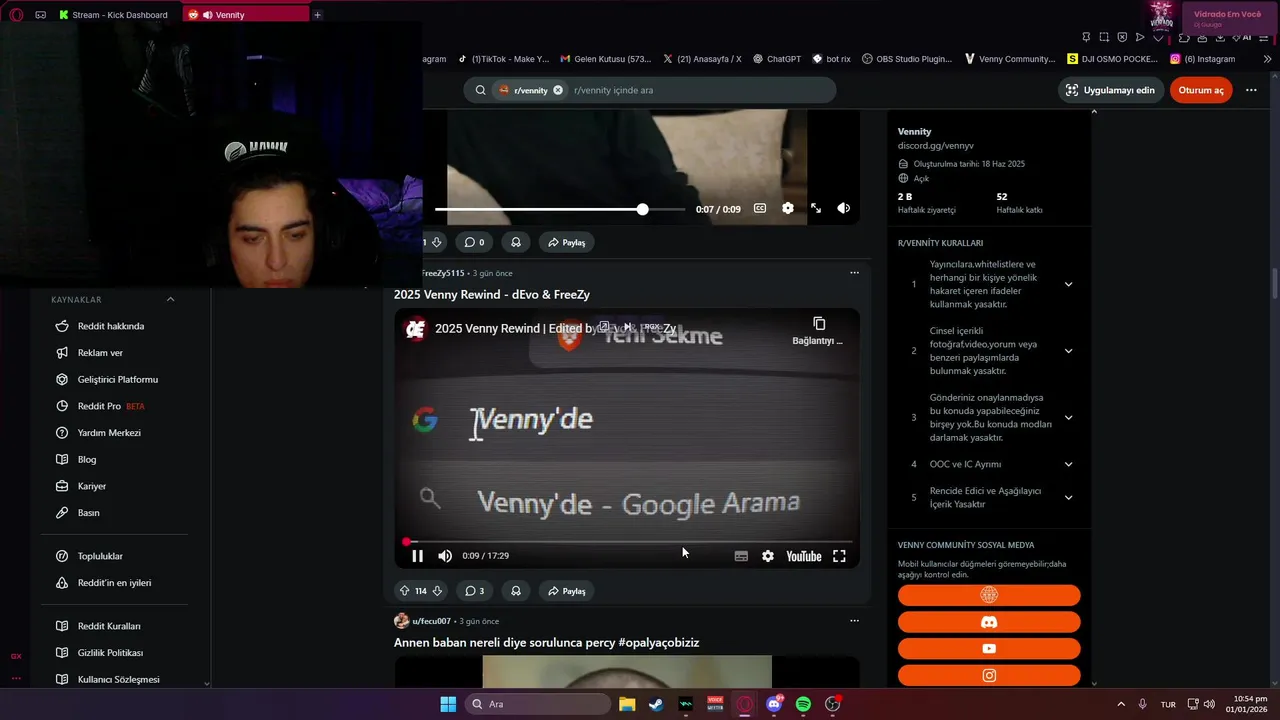Open a new browser tab

tap(317, 15)
